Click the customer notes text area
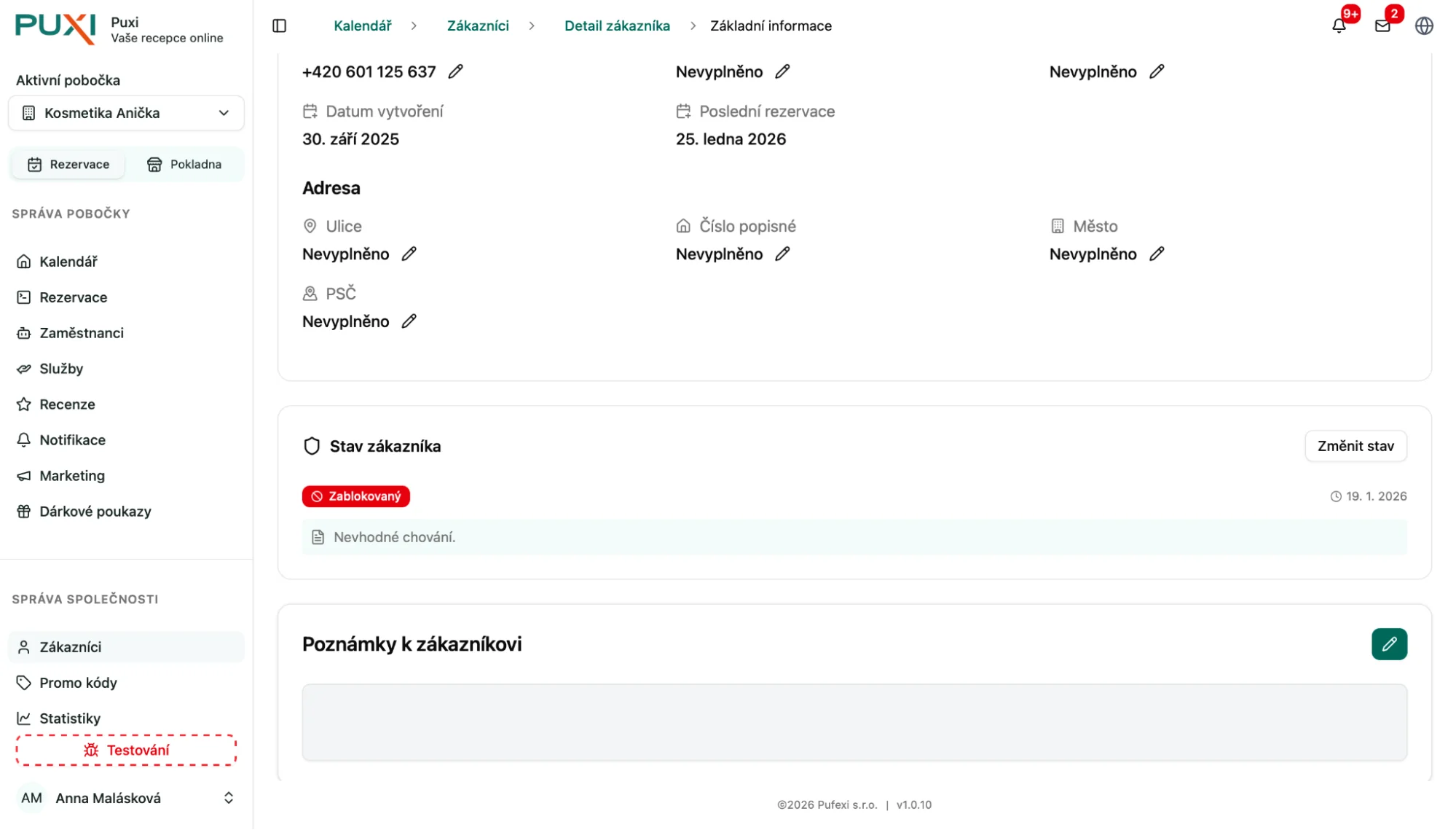Image resolution: width=1456 pixels, height=830 pixels. 854,722
